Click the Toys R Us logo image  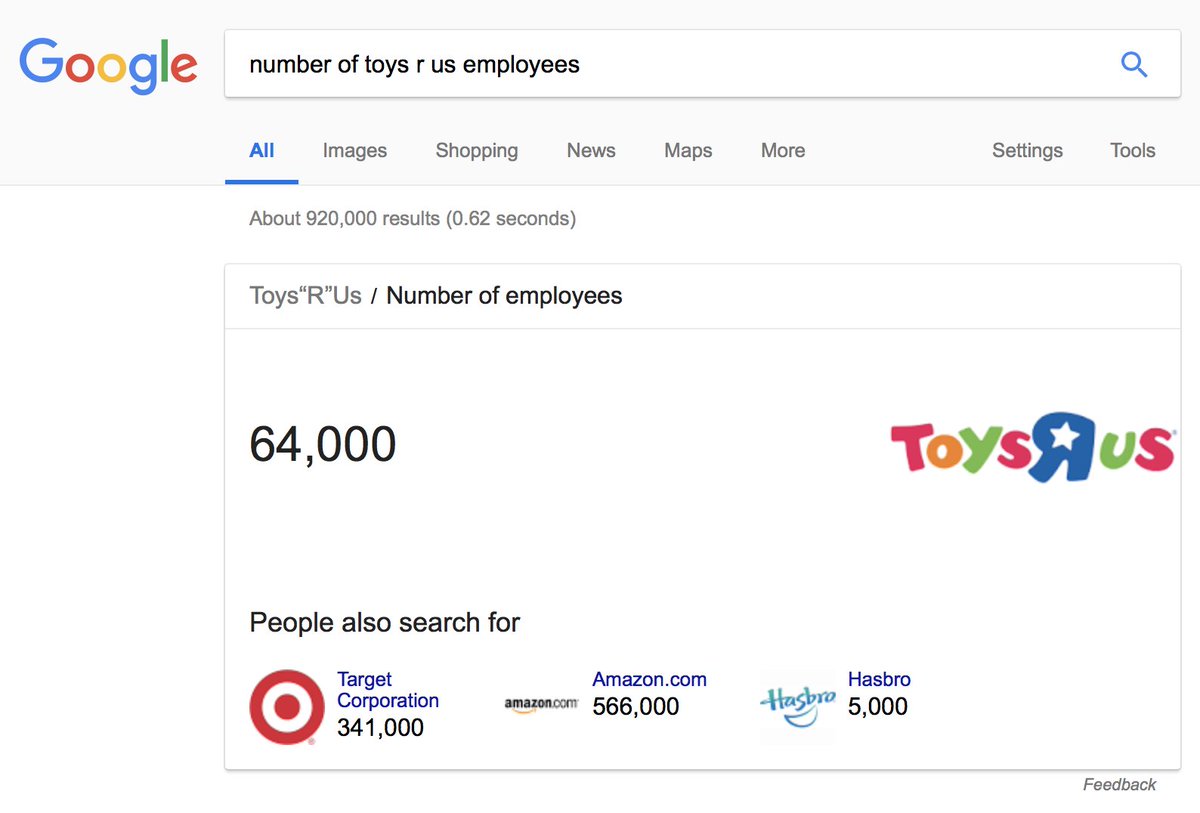[x=1032, y=447]
